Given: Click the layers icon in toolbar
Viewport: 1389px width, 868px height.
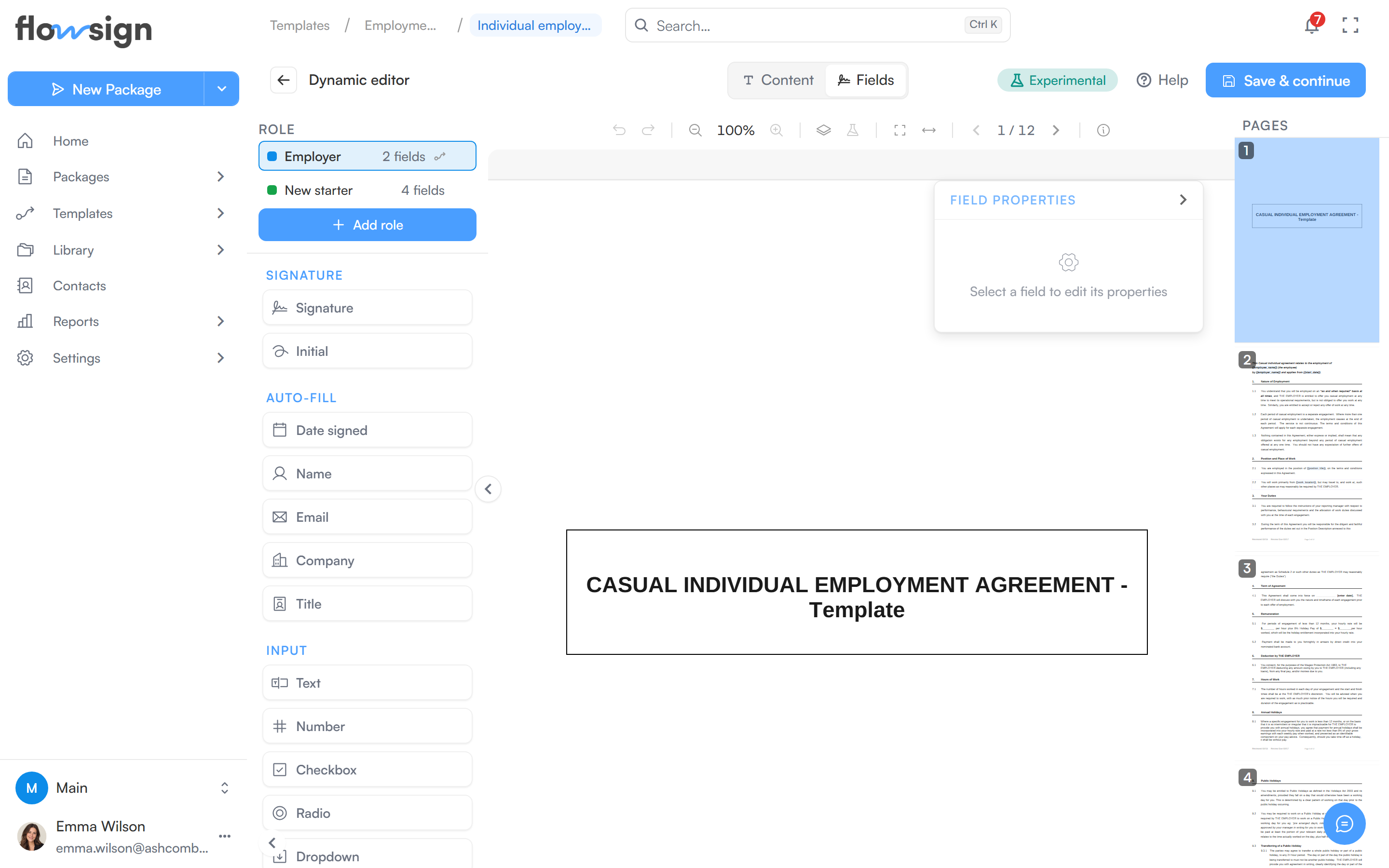Looking at the screenshot, I should coord(824,130).
